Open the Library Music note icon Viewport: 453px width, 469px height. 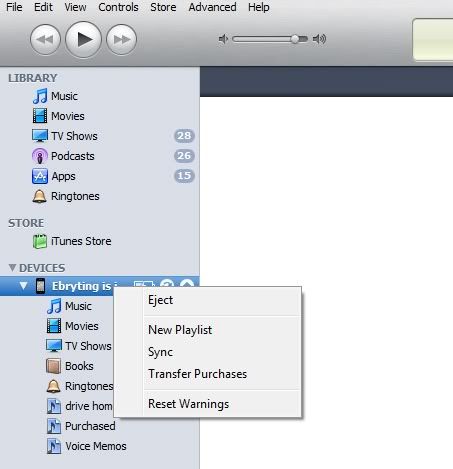click(x=40, y=96)
